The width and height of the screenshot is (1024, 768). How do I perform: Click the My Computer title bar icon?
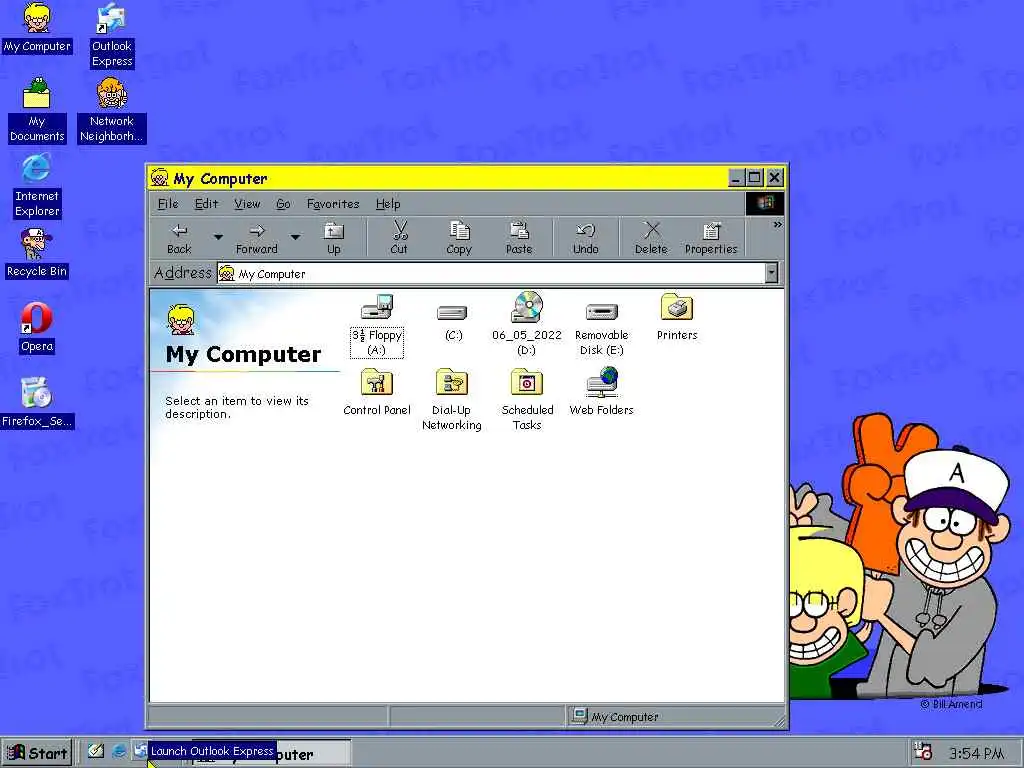[x=159, y=178]
